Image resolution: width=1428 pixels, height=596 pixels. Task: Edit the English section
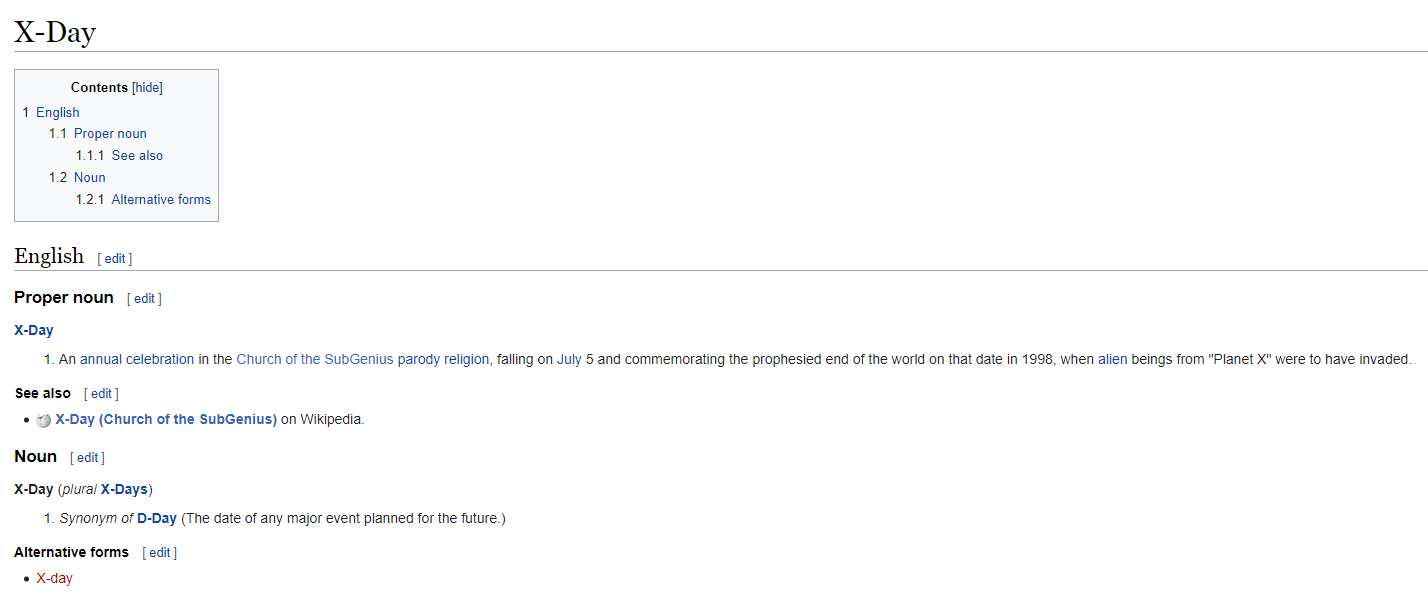(115, 259)
